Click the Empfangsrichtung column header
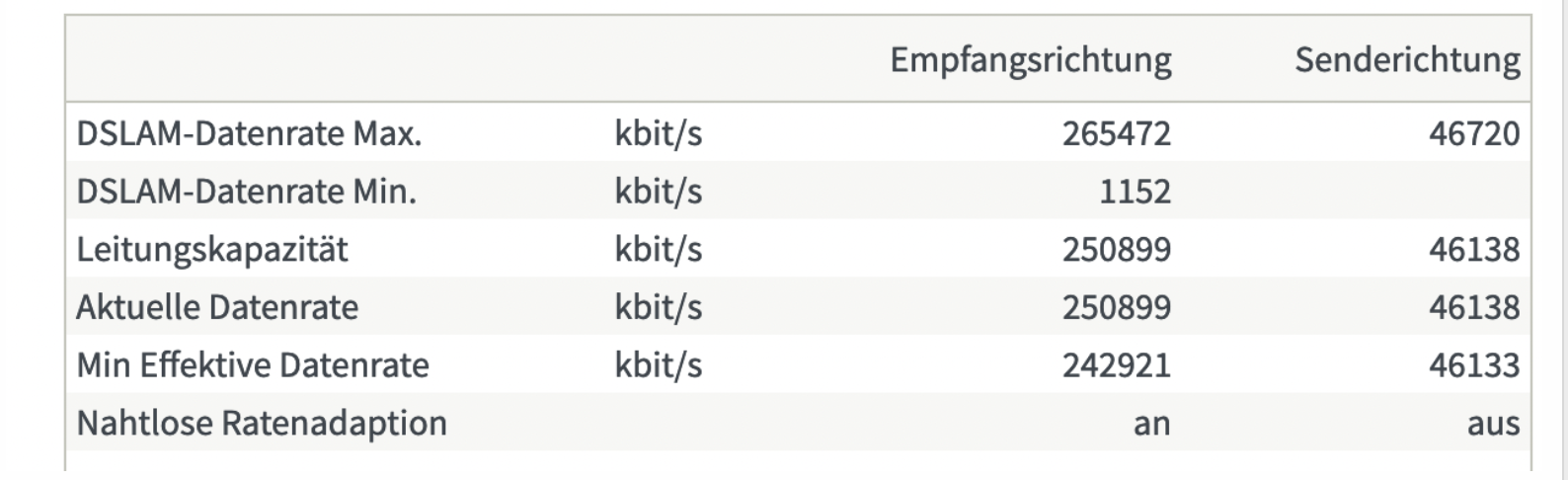 (x=1031, y=60)
